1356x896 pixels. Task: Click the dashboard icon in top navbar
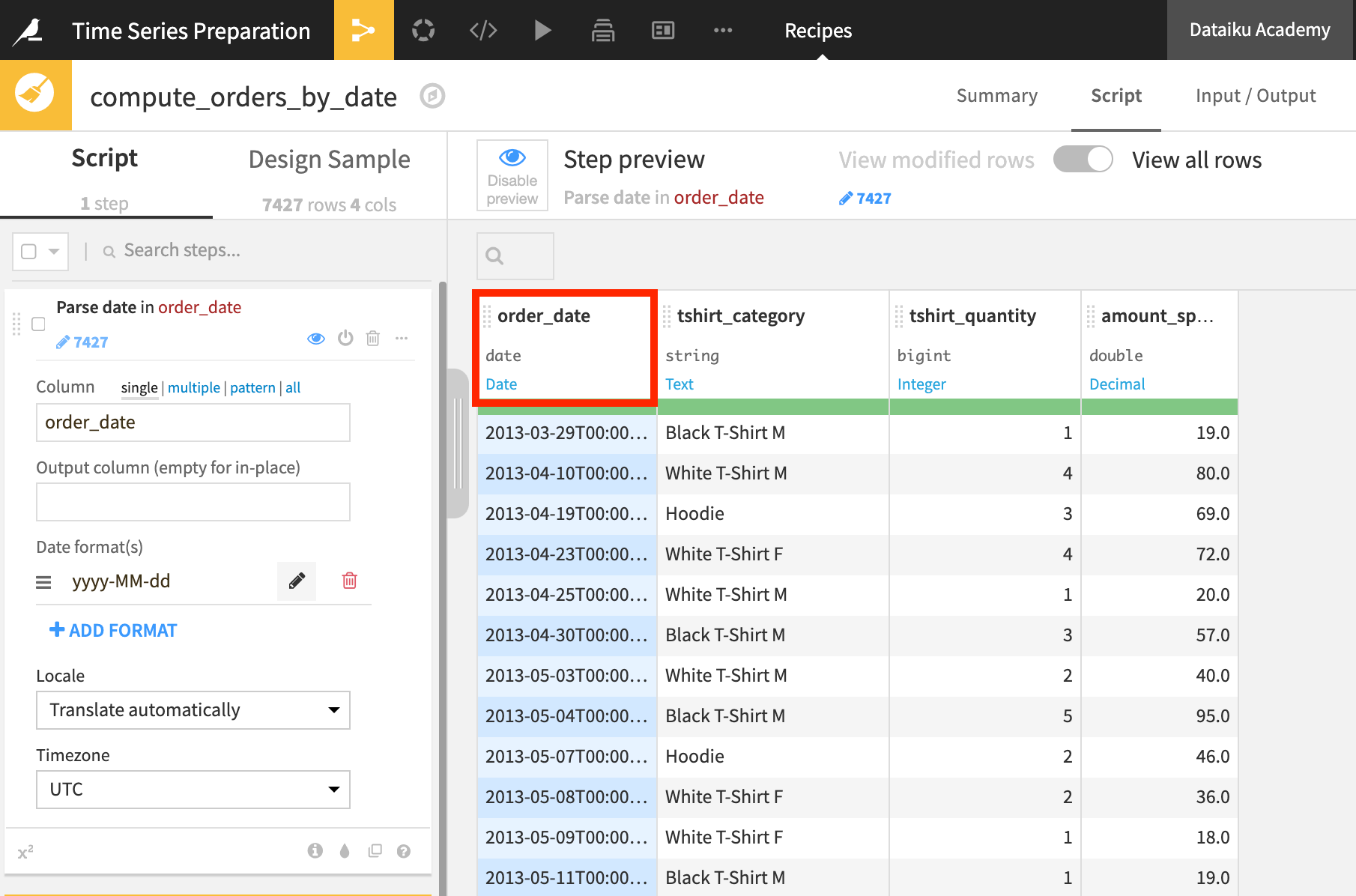tap(663, 30)
